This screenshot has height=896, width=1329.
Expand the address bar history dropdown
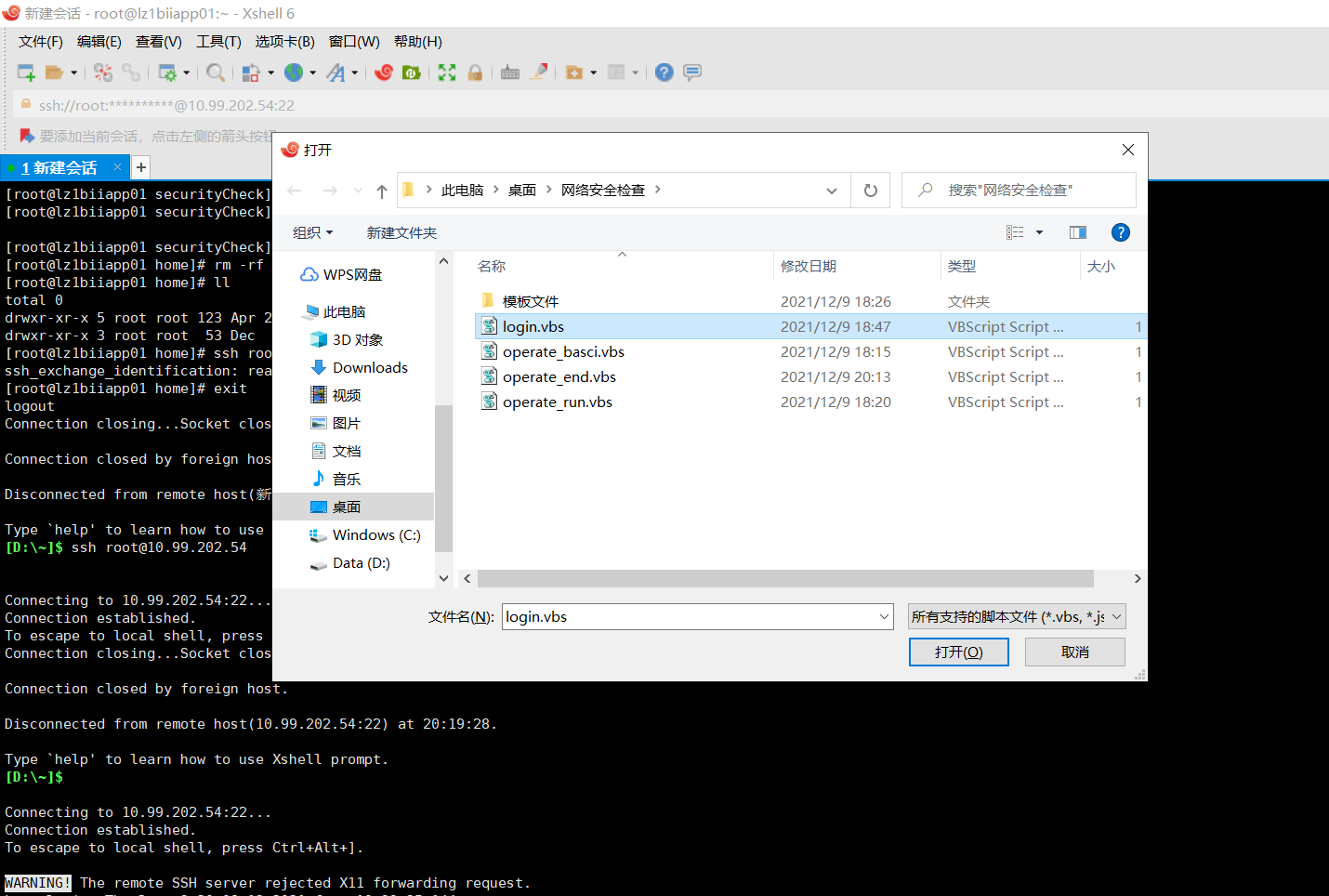[x=832, y=191]
